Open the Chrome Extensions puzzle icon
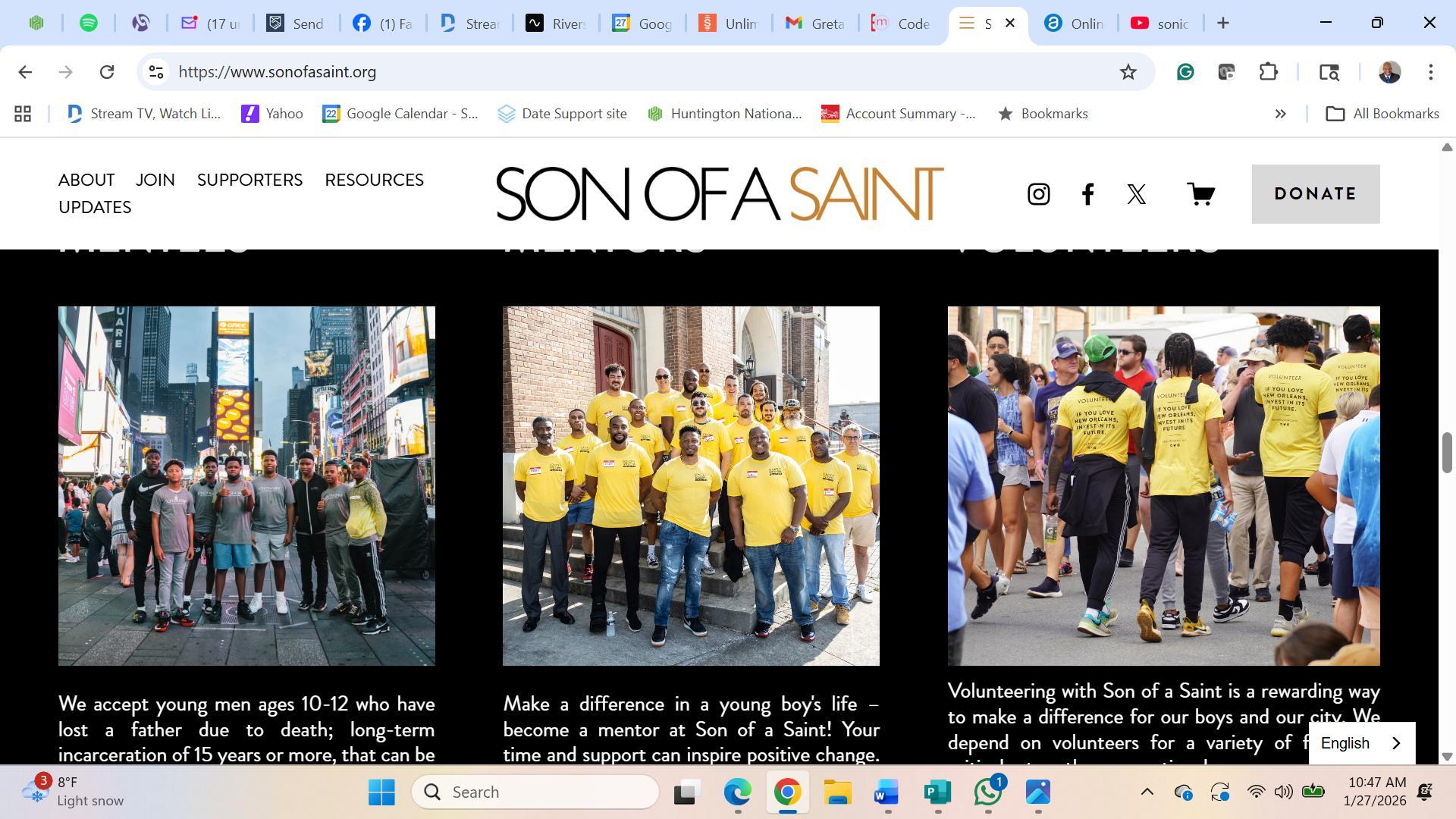Image resolution: width=1456 pixels, height=819 pixels. [1269, 72]
